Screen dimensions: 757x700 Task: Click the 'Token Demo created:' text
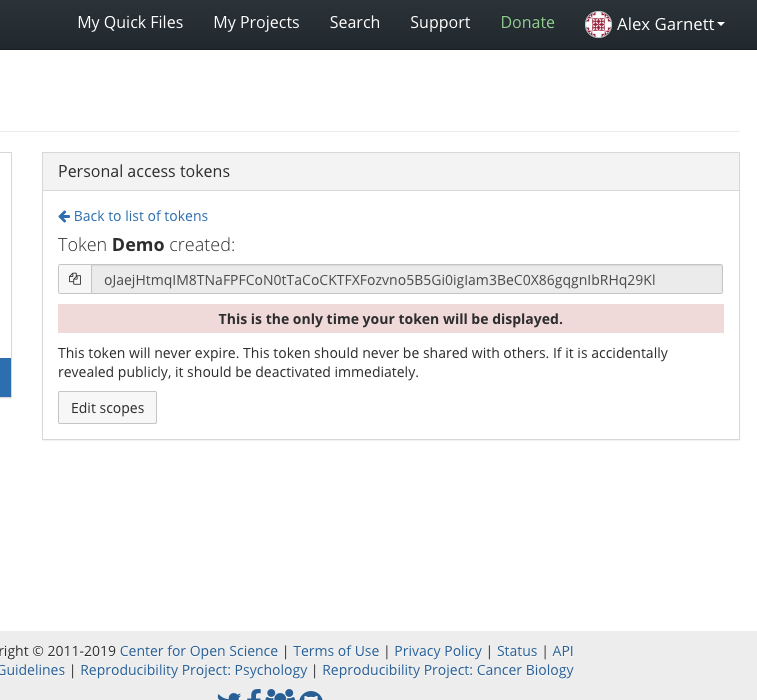coord(146,245)
